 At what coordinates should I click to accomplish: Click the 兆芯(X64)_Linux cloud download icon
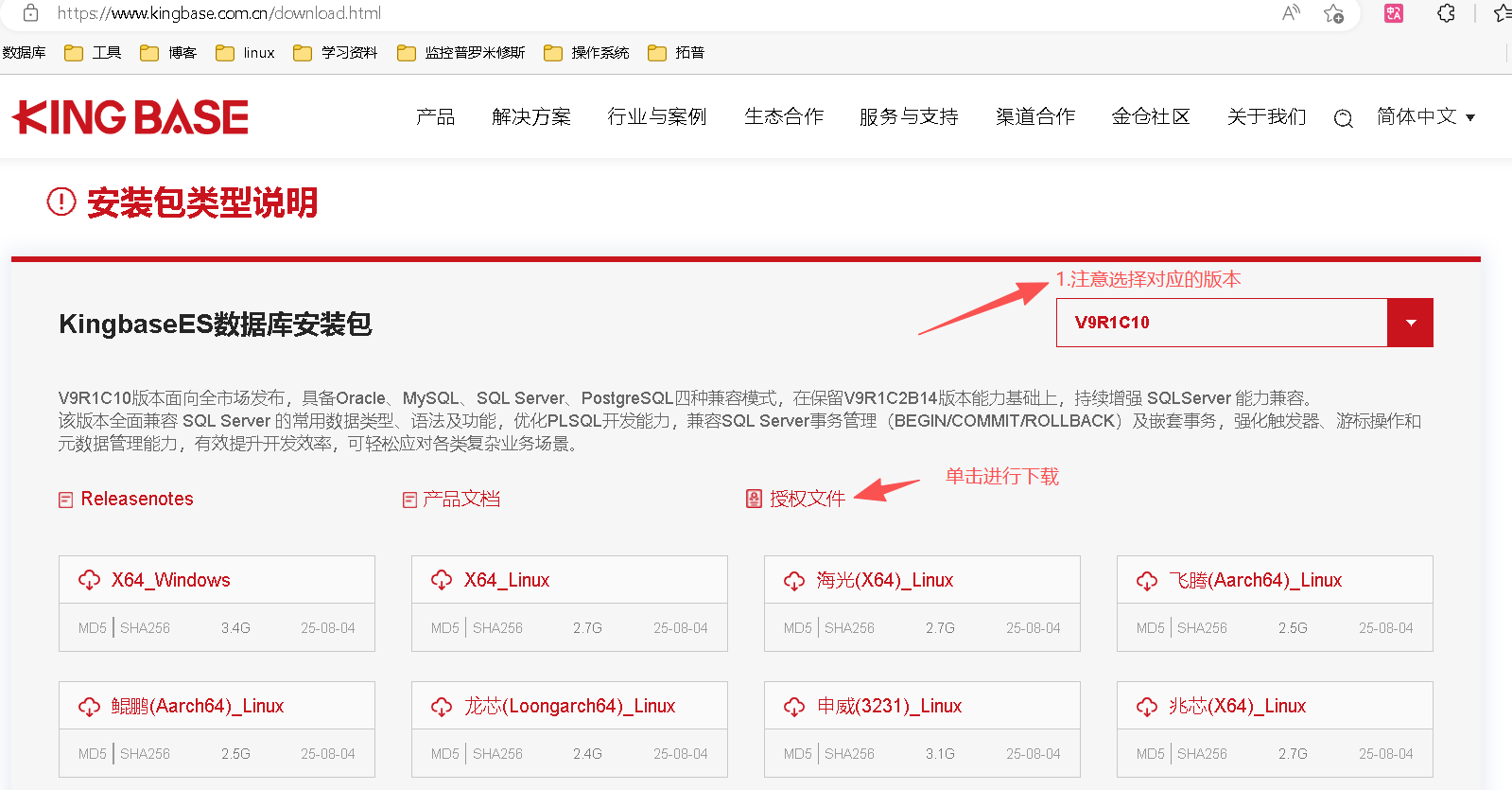point(1147,706)
